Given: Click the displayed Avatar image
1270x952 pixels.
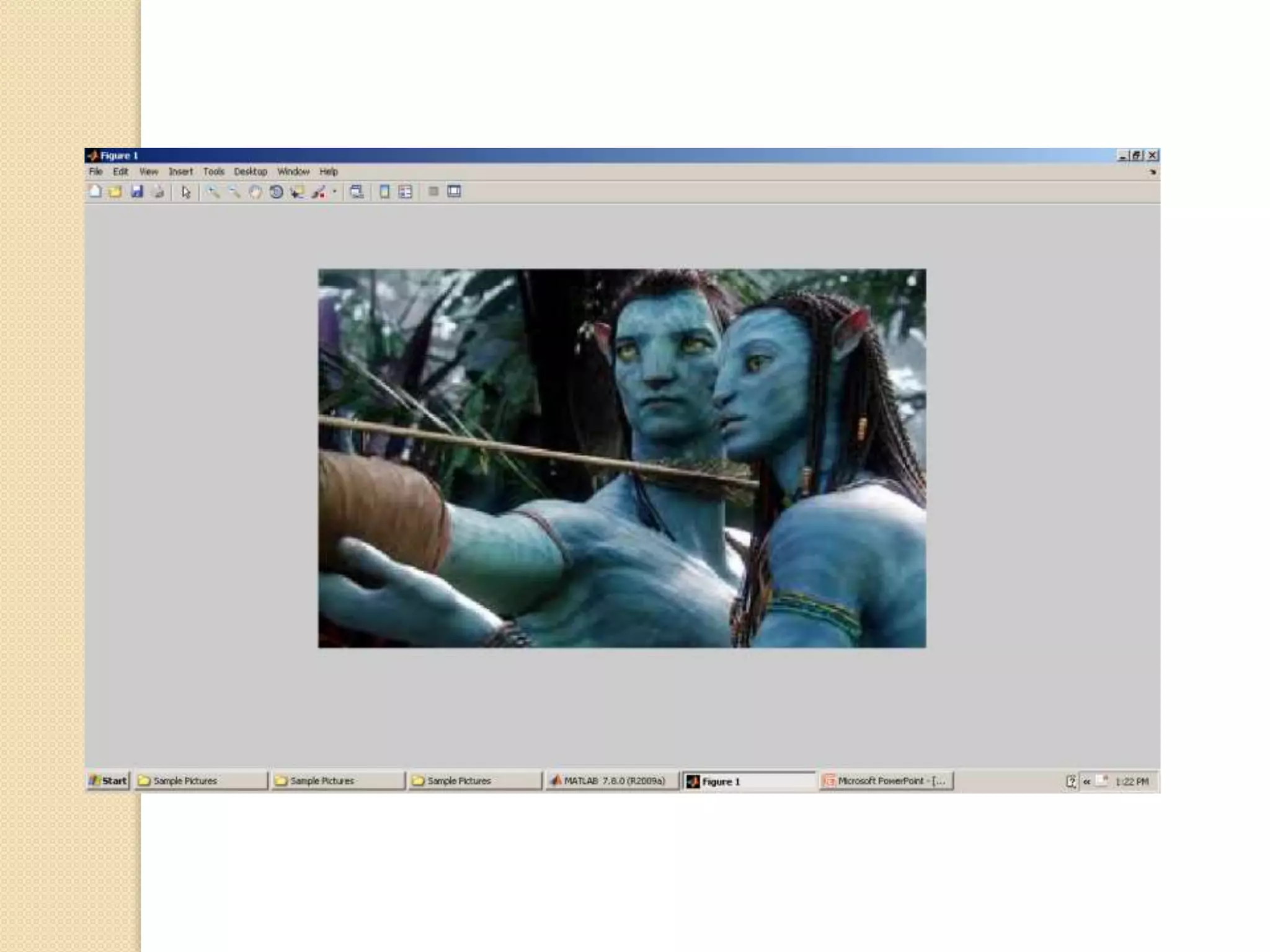Looking at the screenshot, I should point(622,458).
